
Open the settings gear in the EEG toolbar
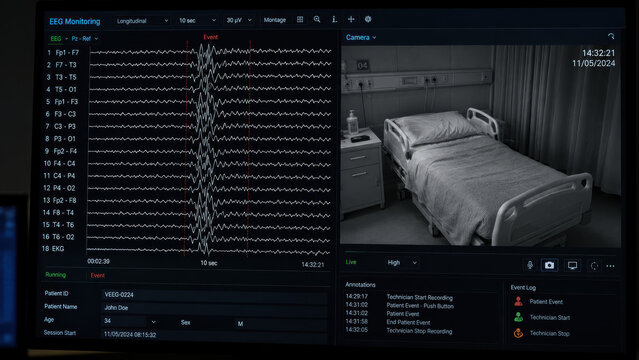(x=368, y=19)
